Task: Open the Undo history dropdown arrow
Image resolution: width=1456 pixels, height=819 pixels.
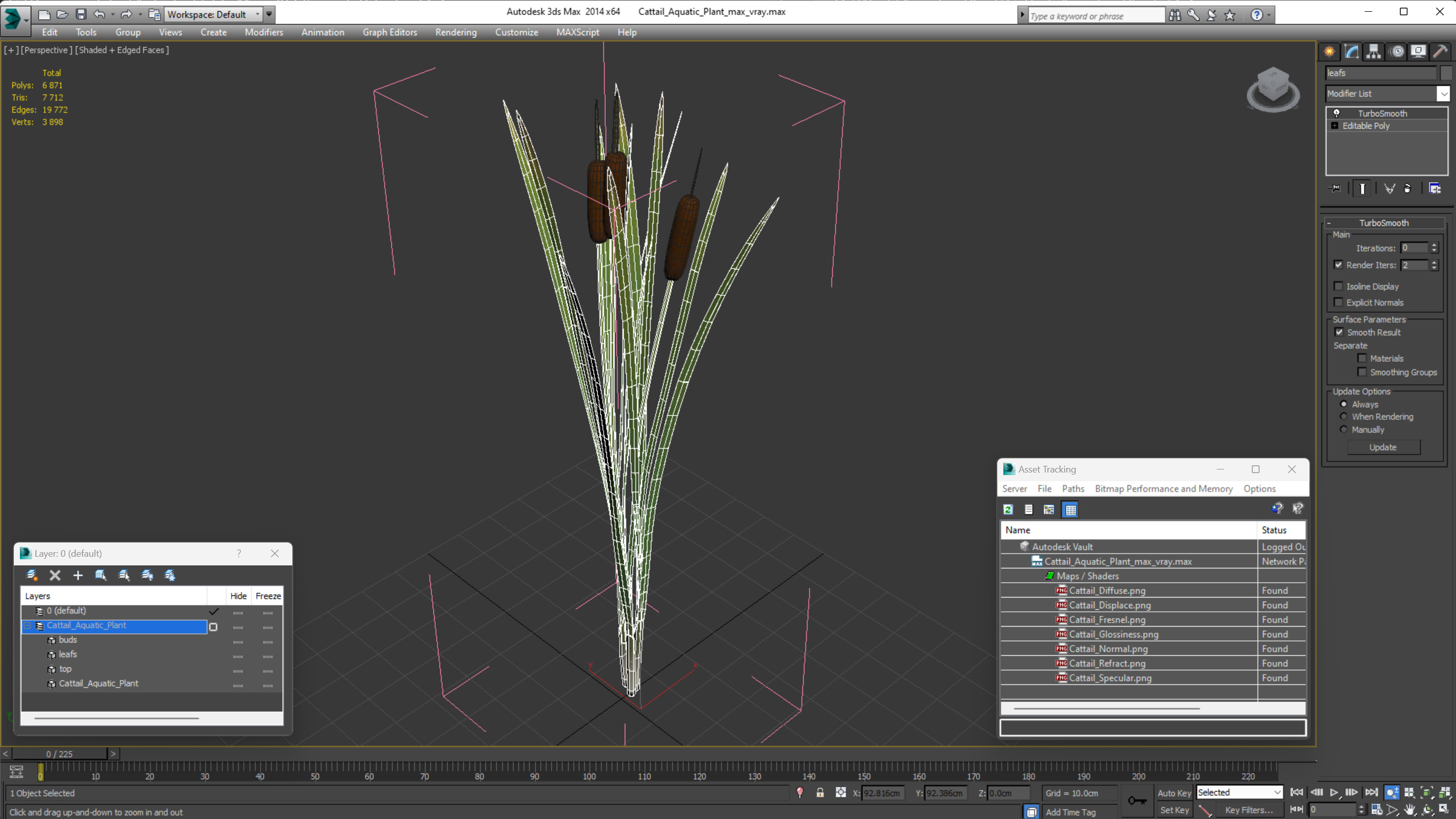Action: point(112,14)
